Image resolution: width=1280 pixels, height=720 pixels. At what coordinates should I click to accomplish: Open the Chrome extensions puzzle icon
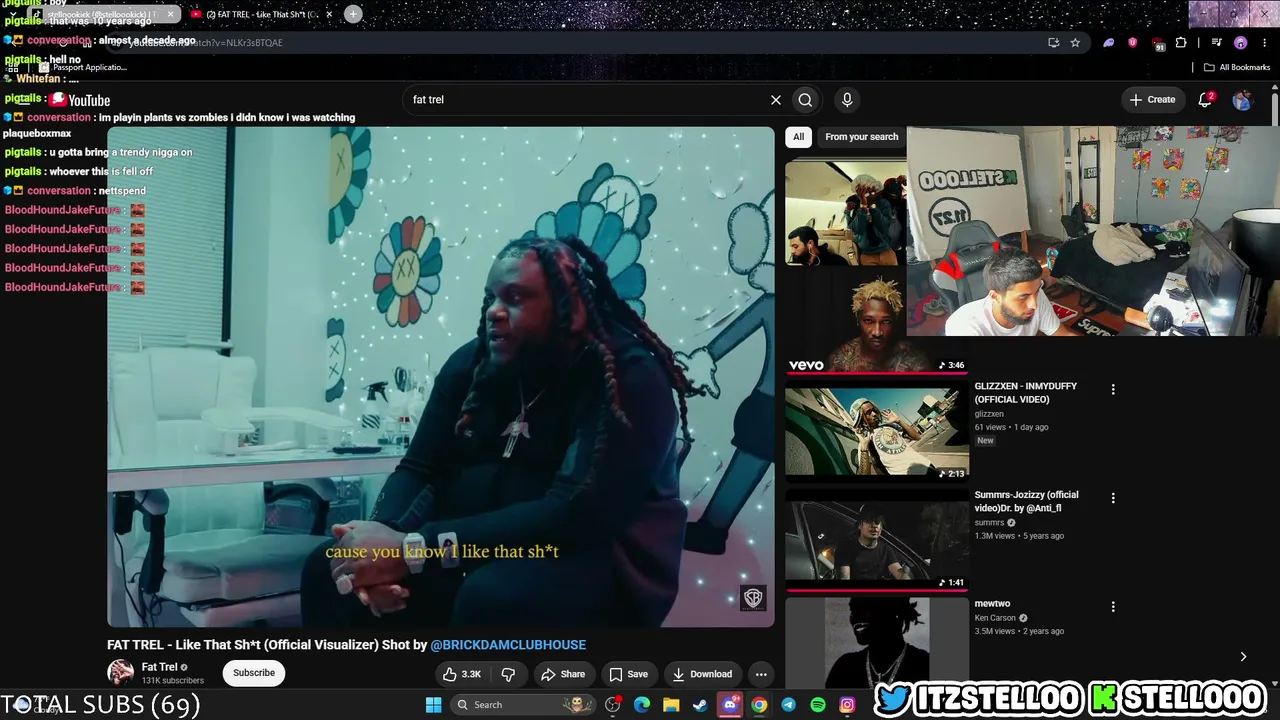pos(1181,43)
